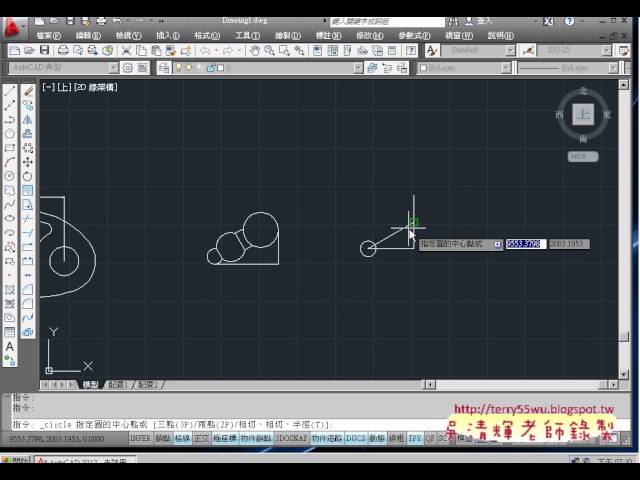Click the 上 top face of ViewCube

click(x=583, y=115)
